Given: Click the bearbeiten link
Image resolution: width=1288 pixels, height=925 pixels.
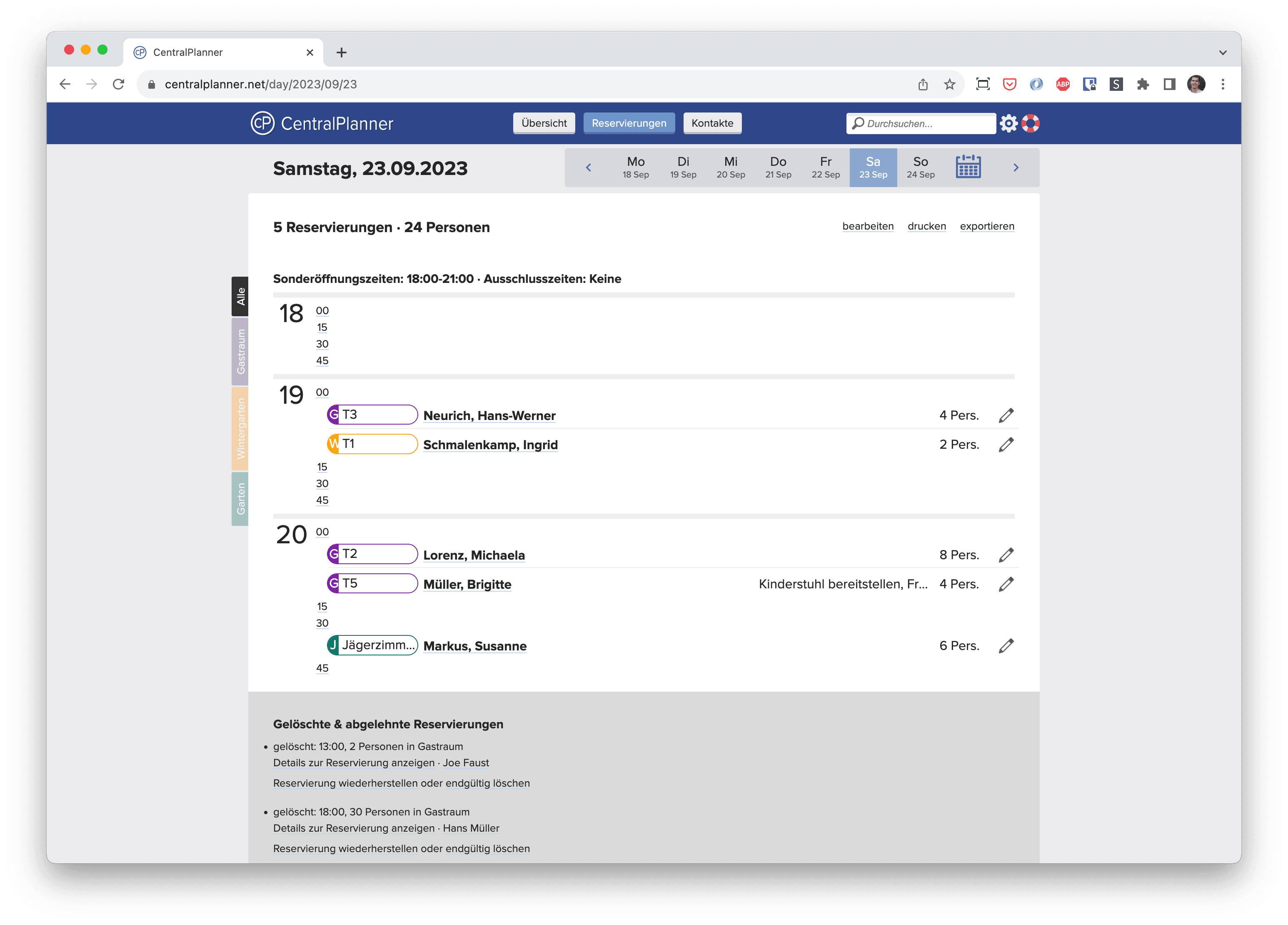Looking at the screenshot, I should point(868,226).
